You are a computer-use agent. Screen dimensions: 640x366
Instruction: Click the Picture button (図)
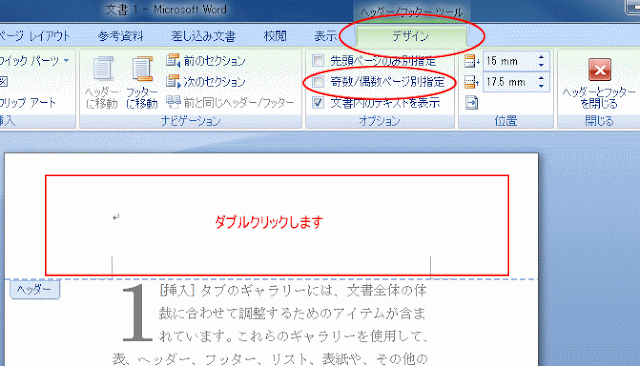pos(4,82)
